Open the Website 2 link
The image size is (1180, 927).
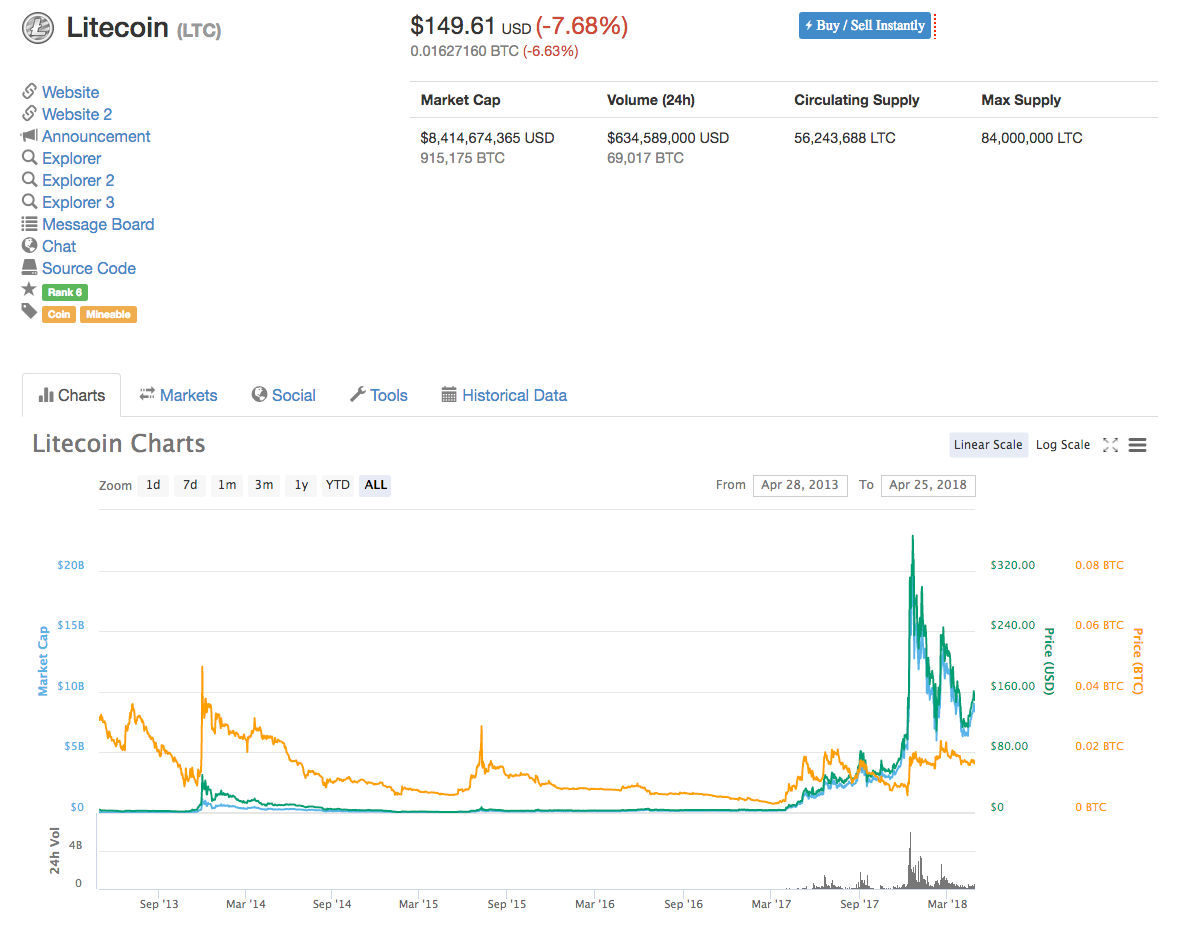coord(77,114)
